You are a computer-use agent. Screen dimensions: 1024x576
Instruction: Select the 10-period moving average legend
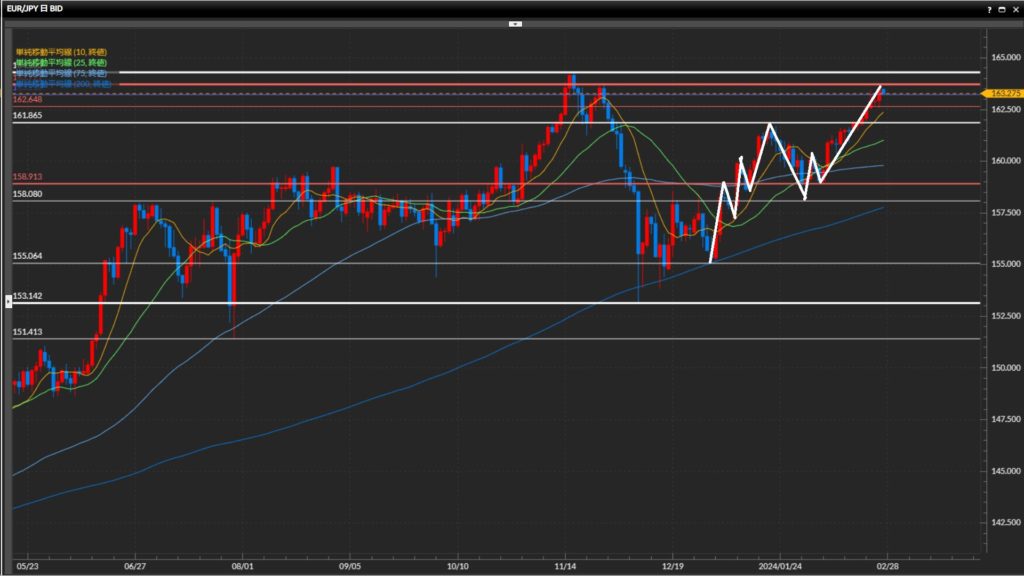click(61, 52)
